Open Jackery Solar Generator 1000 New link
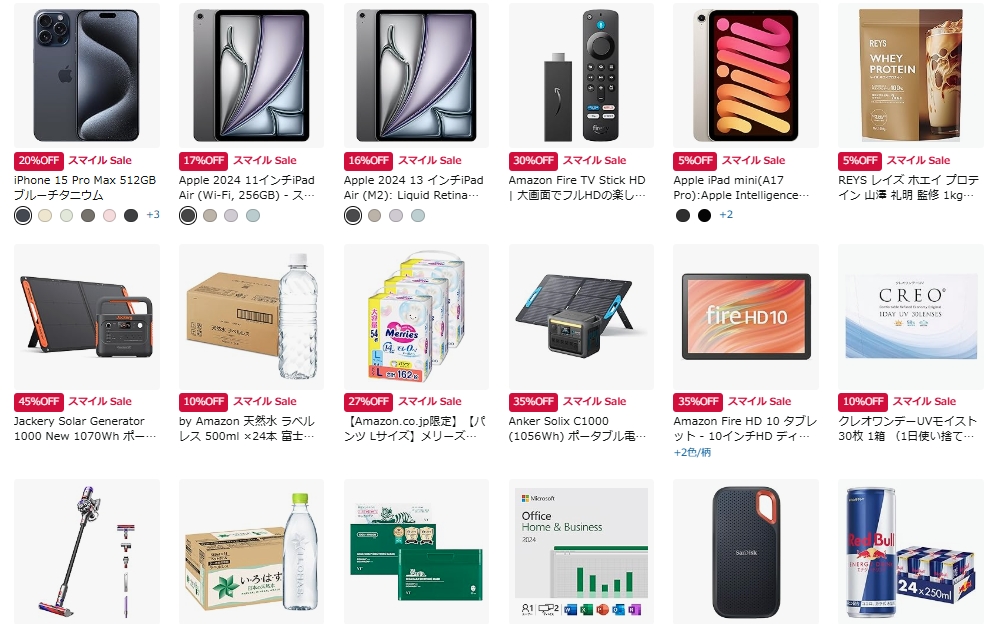Image resolution: width=994 pixels, height=624 pixels. tap(85, 429)
